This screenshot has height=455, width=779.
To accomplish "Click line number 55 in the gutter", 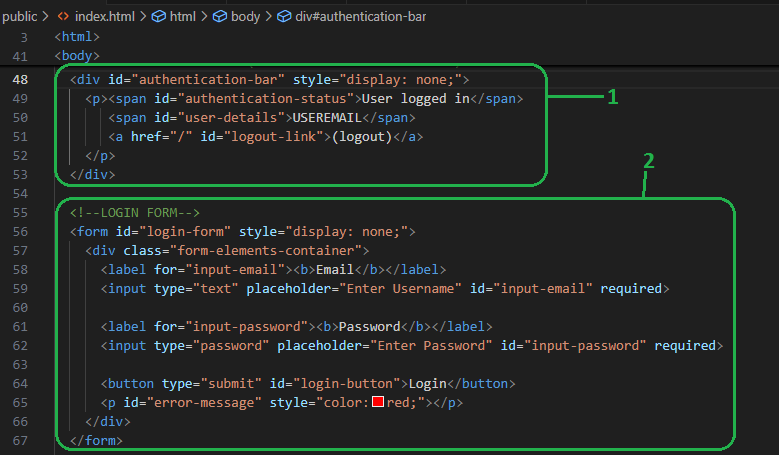I will (20, 212).
